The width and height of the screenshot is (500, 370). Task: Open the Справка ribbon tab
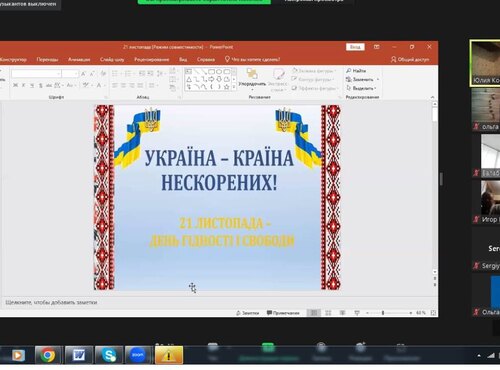(206, 59)
